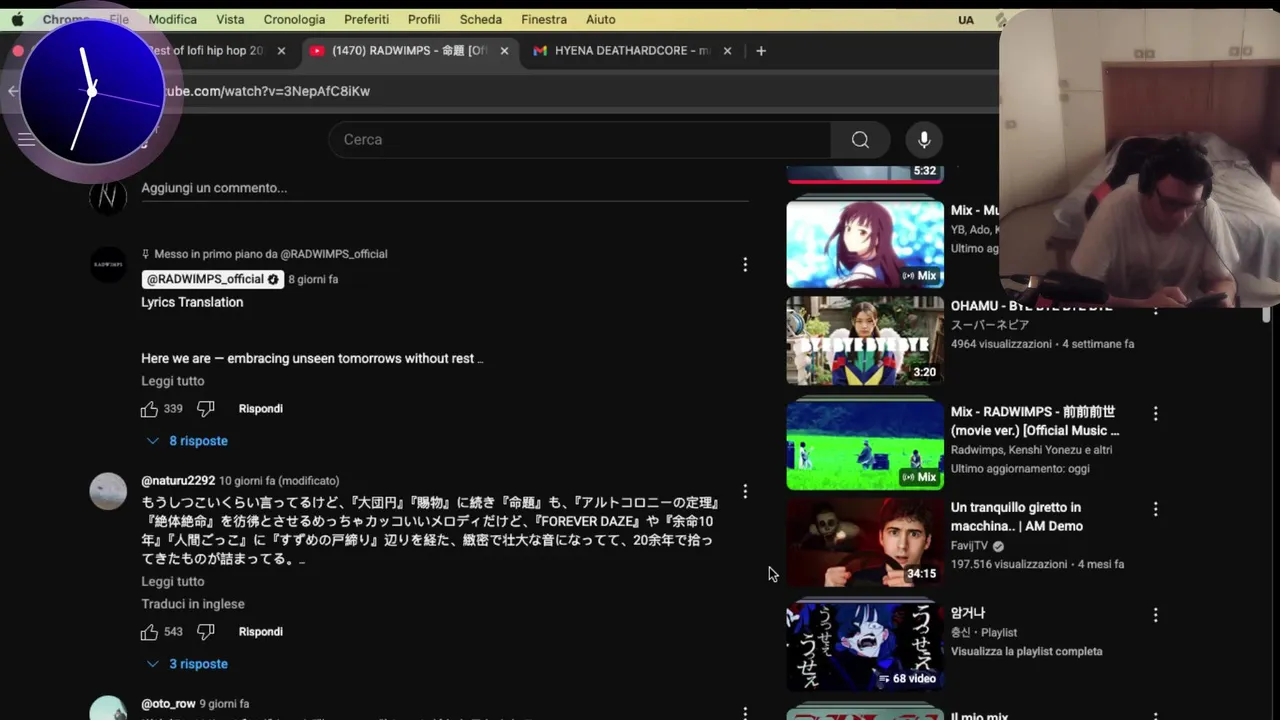Like the RADWIMPS_official pinned comment
The width and height of the screenshot is (1280, 720).
pyautogui.click(x=149, y=409)
